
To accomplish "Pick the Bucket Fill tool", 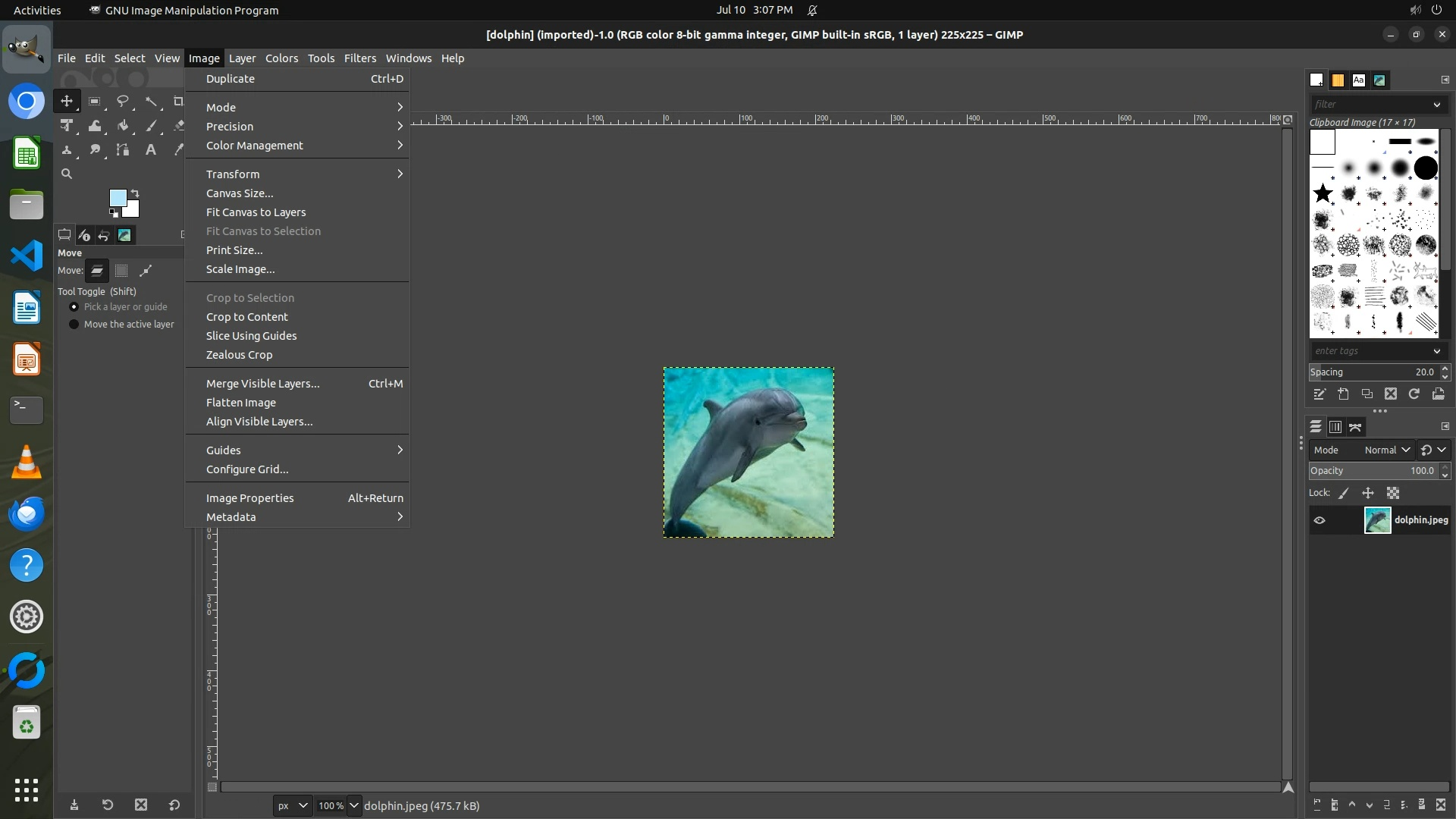I will (123, 126).
